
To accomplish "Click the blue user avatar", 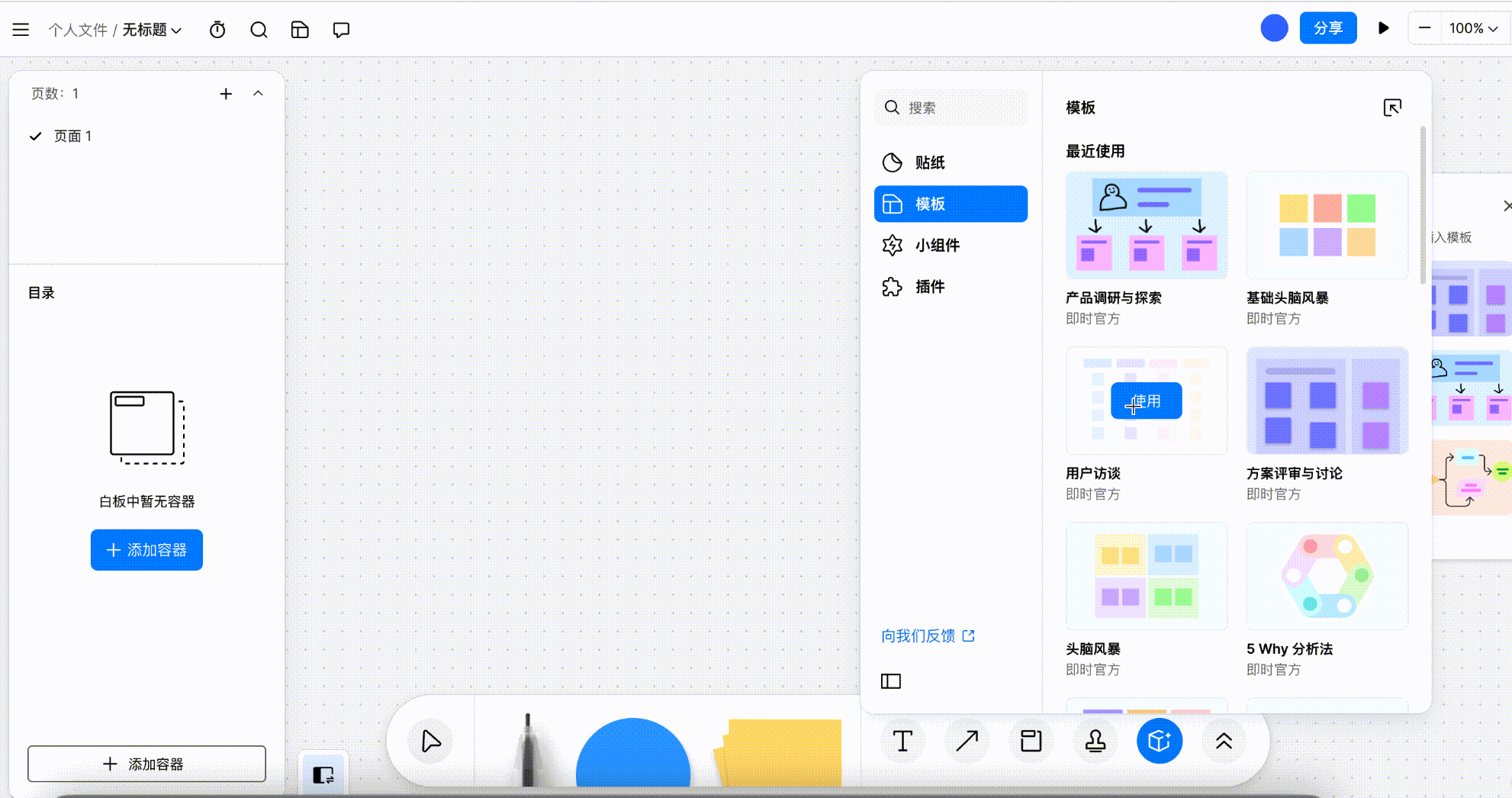I will 1274,28.
